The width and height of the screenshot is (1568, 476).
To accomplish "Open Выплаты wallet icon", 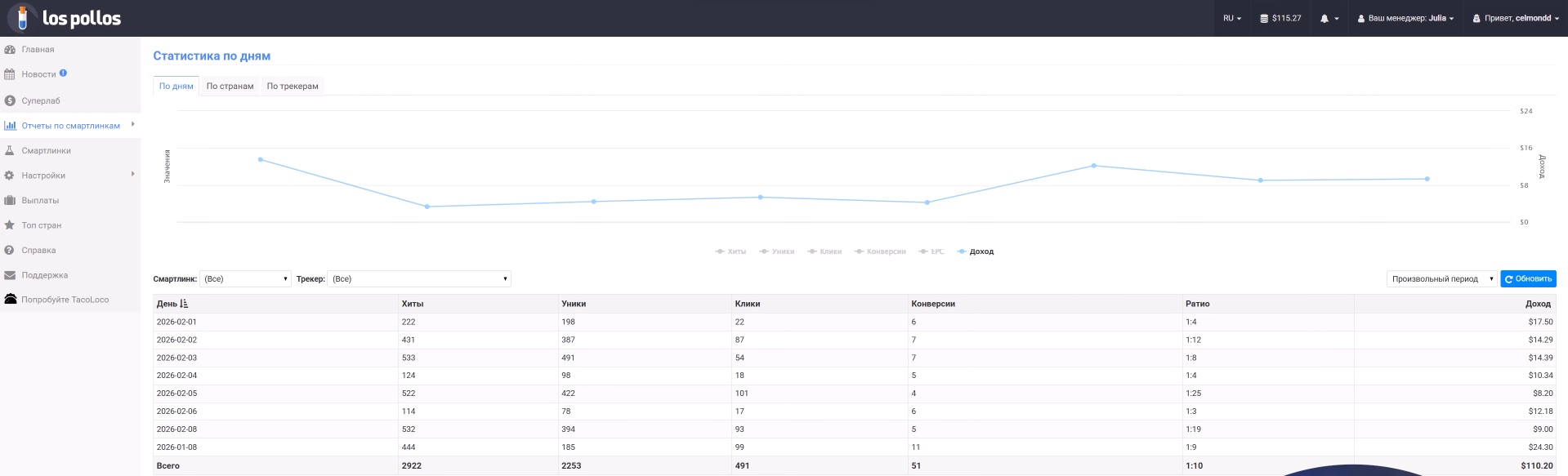I will coord(10,201).
